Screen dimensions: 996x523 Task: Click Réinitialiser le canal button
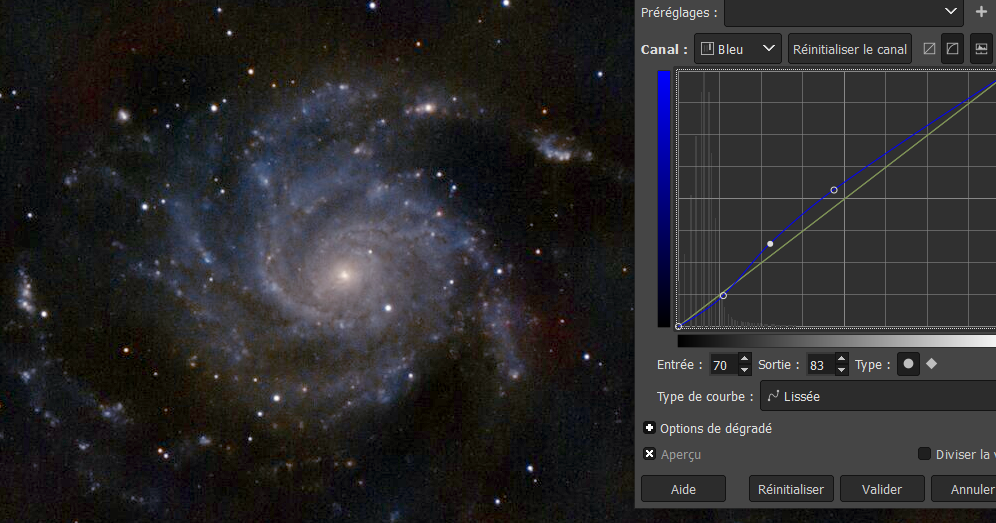[849, 49]
